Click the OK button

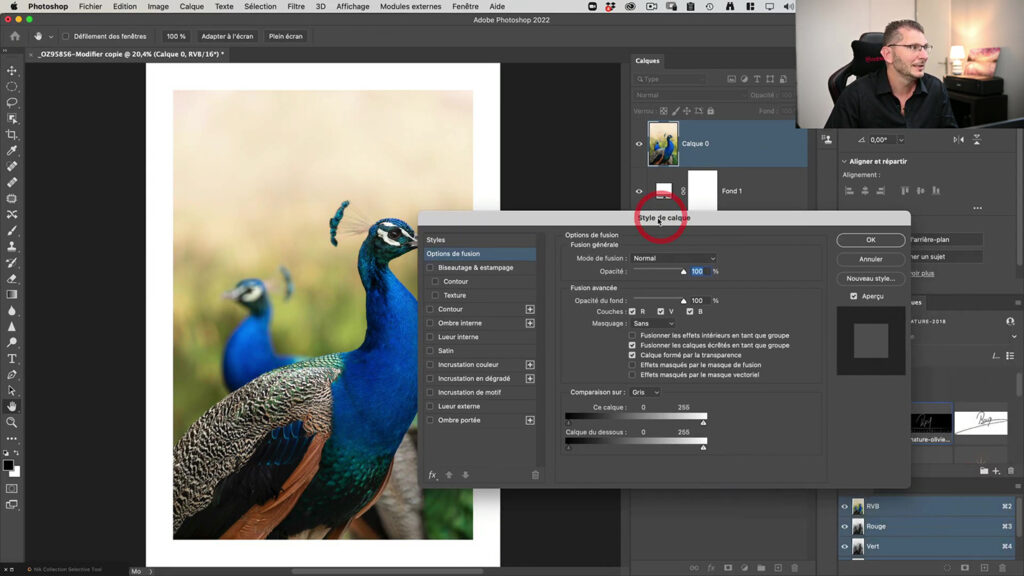click(869, 240)
